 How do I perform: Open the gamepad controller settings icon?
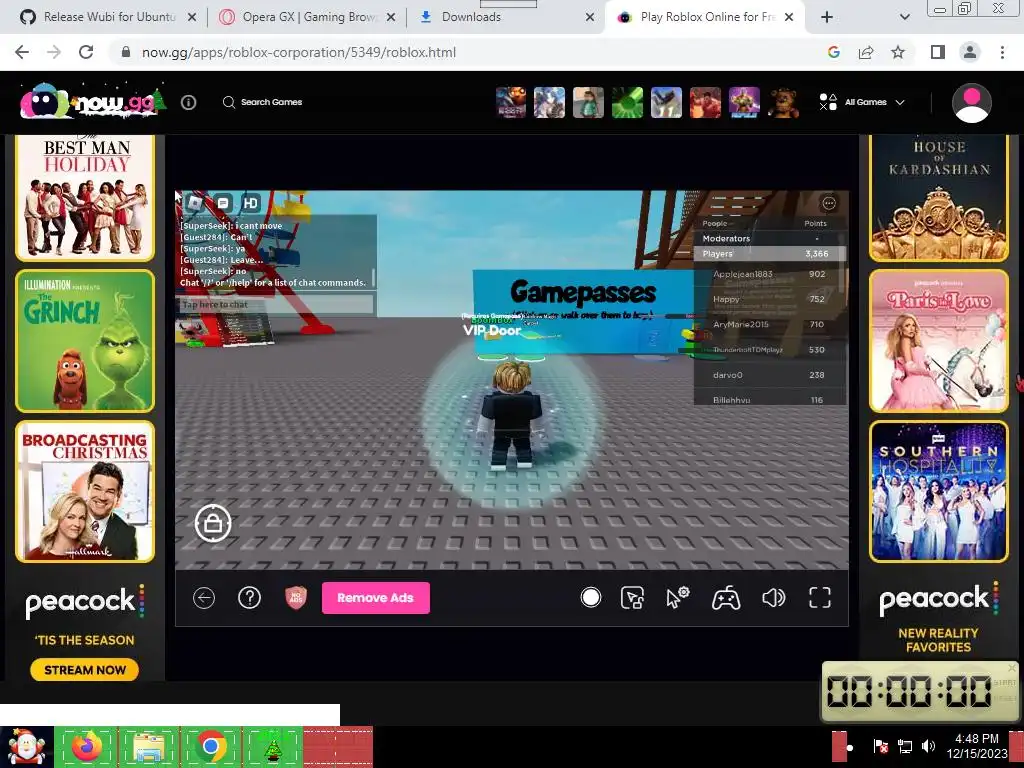pyautogui.click(x=726, y=598)
